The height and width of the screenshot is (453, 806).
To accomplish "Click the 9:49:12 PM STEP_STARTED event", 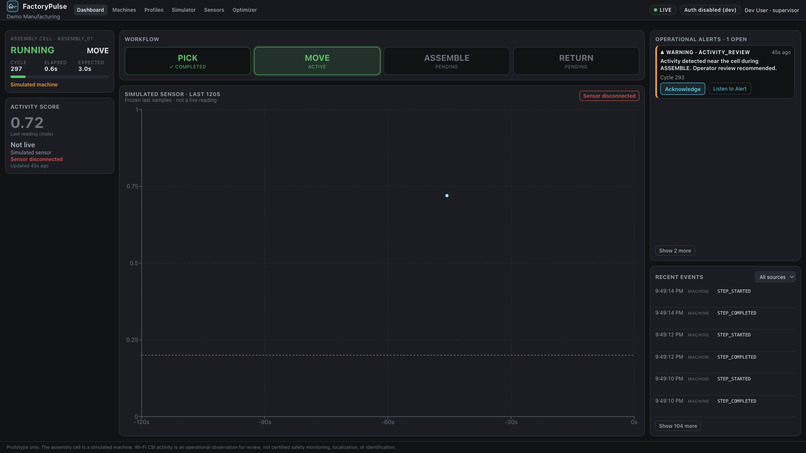I will 725,335.
